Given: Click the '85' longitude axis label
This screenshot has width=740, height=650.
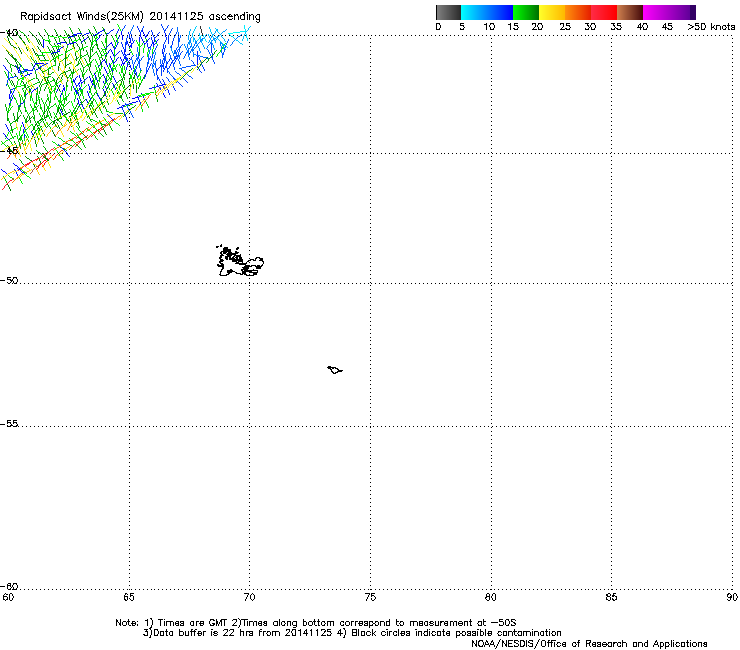Looking at the screenshot, I should click(611, 598).
